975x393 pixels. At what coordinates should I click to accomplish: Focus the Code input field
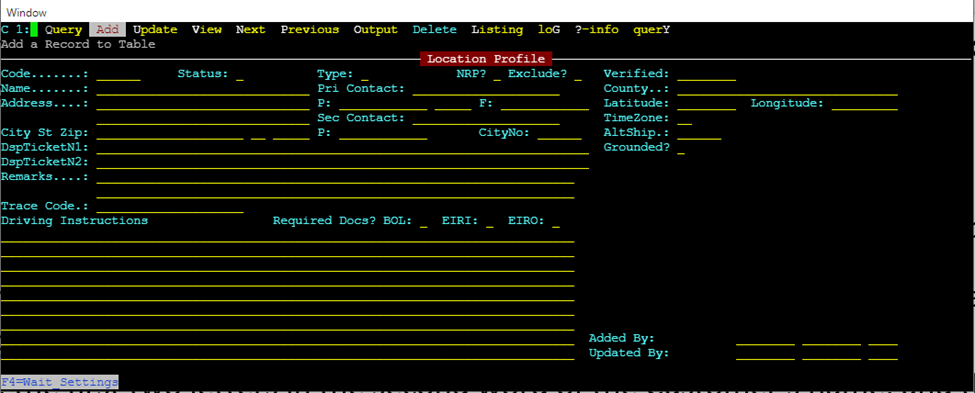click(x=119, y=75)
